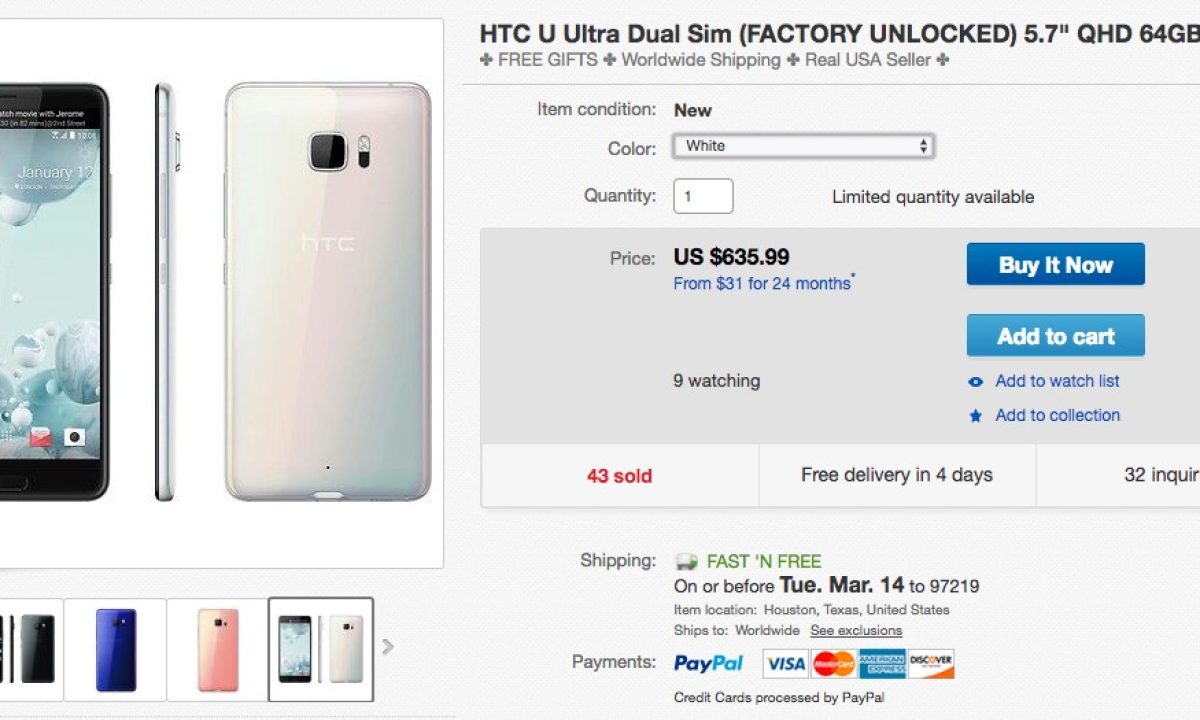Show next thumbnails with the right chevron
The image size is (1200, 720).
click(x=388, y=647)
